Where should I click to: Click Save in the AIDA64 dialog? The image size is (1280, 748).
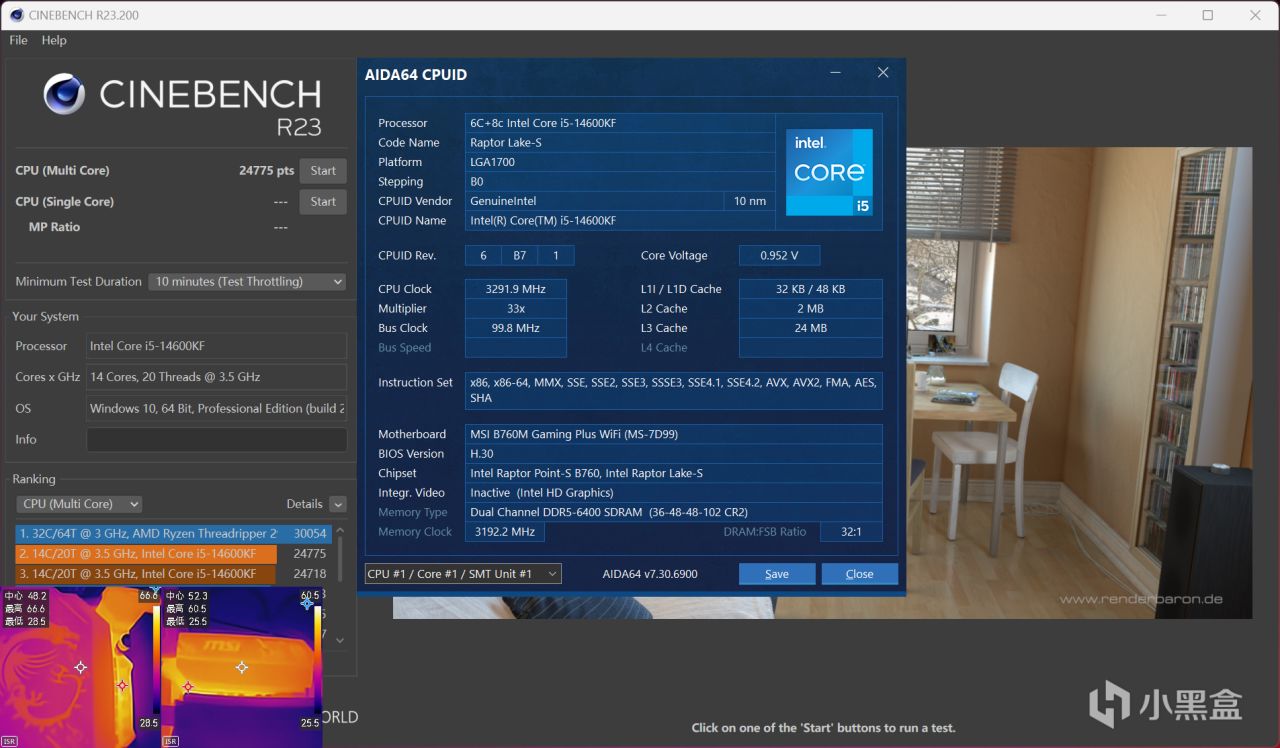[776, 574]
